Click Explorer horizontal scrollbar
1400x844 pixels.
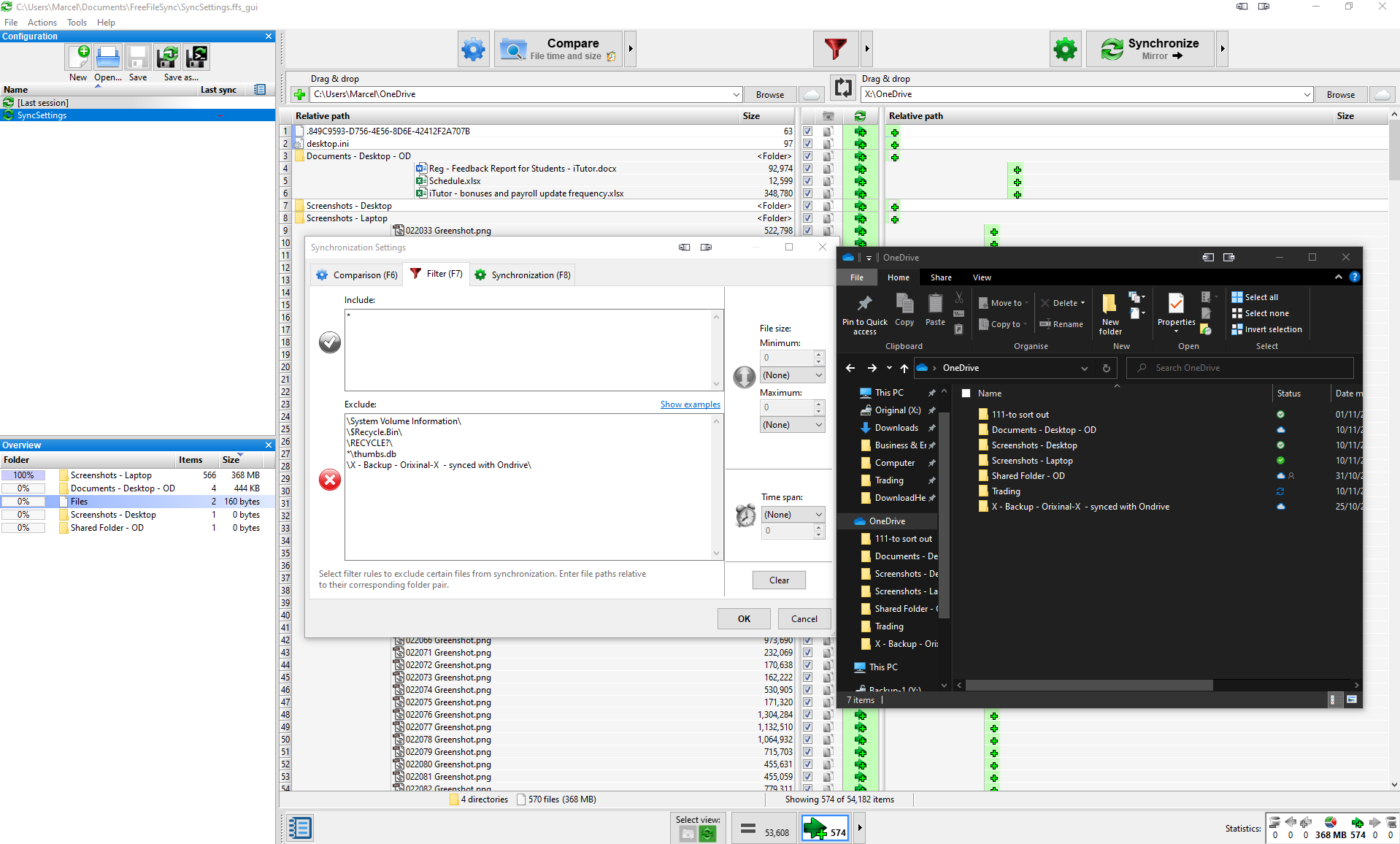pos(1089,685)
